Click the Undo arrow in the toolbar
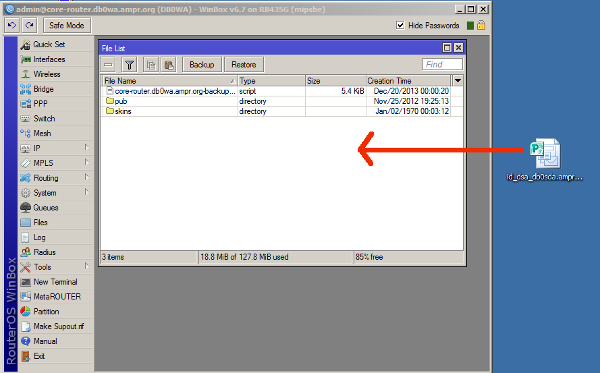Screen dimensions: 600x373 pyautogui.click(x=12, y=25)
